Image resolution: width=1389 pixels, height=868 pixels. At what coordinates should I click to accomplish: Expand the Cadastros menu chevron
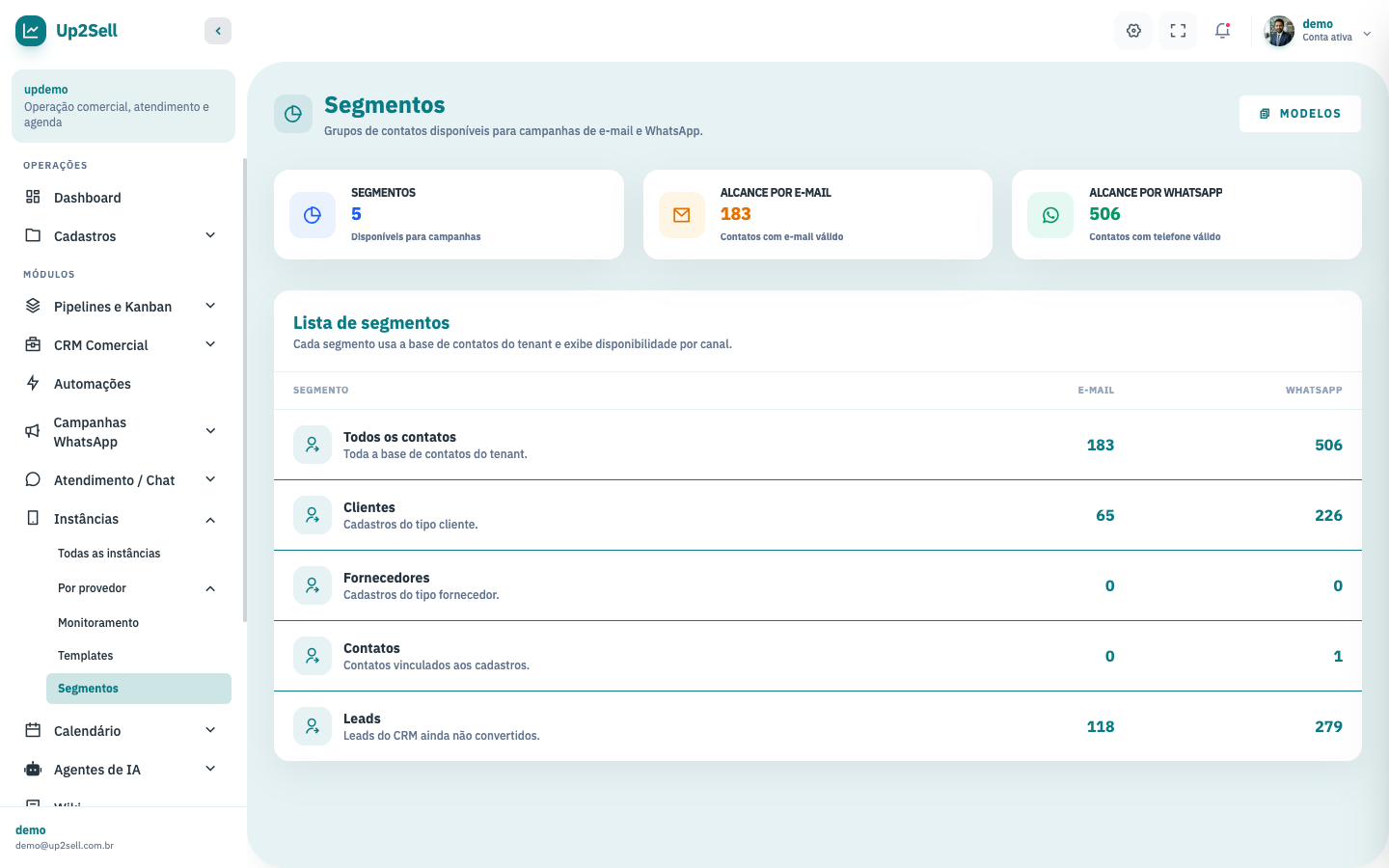click(x=210, y=235)
